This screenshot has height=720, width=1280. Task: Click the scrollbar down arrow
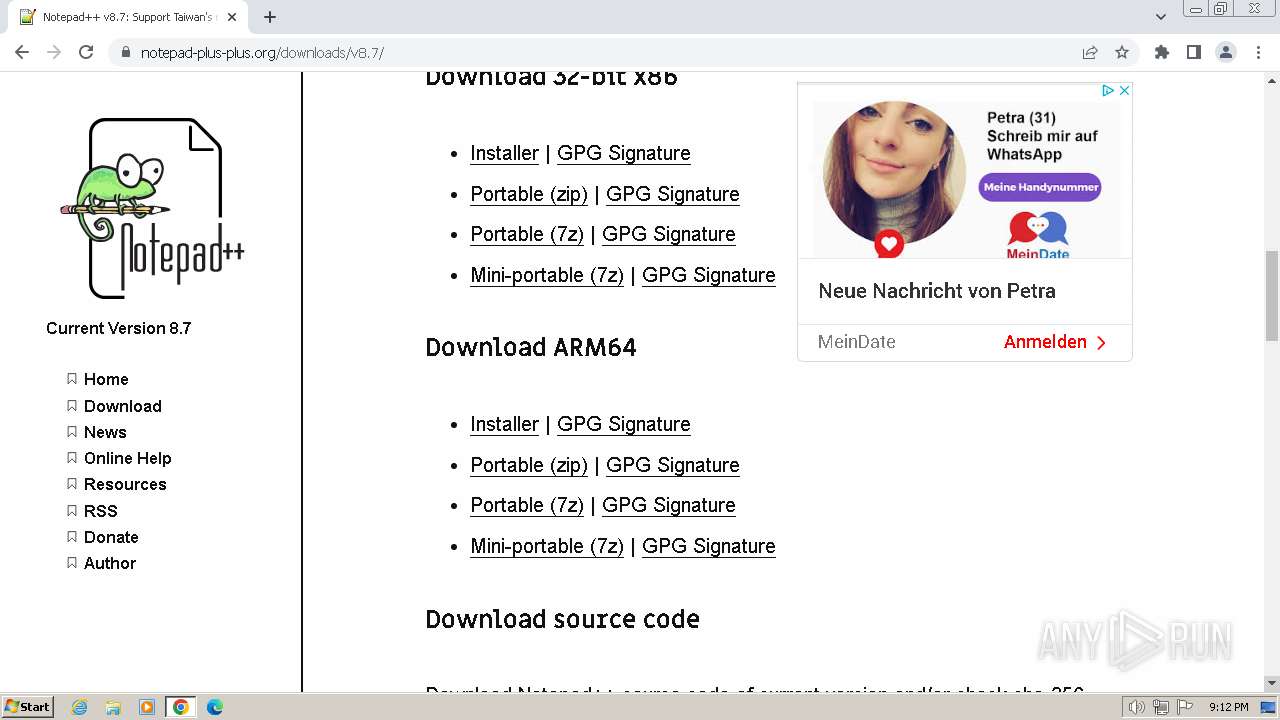(x=1272, y=683)
